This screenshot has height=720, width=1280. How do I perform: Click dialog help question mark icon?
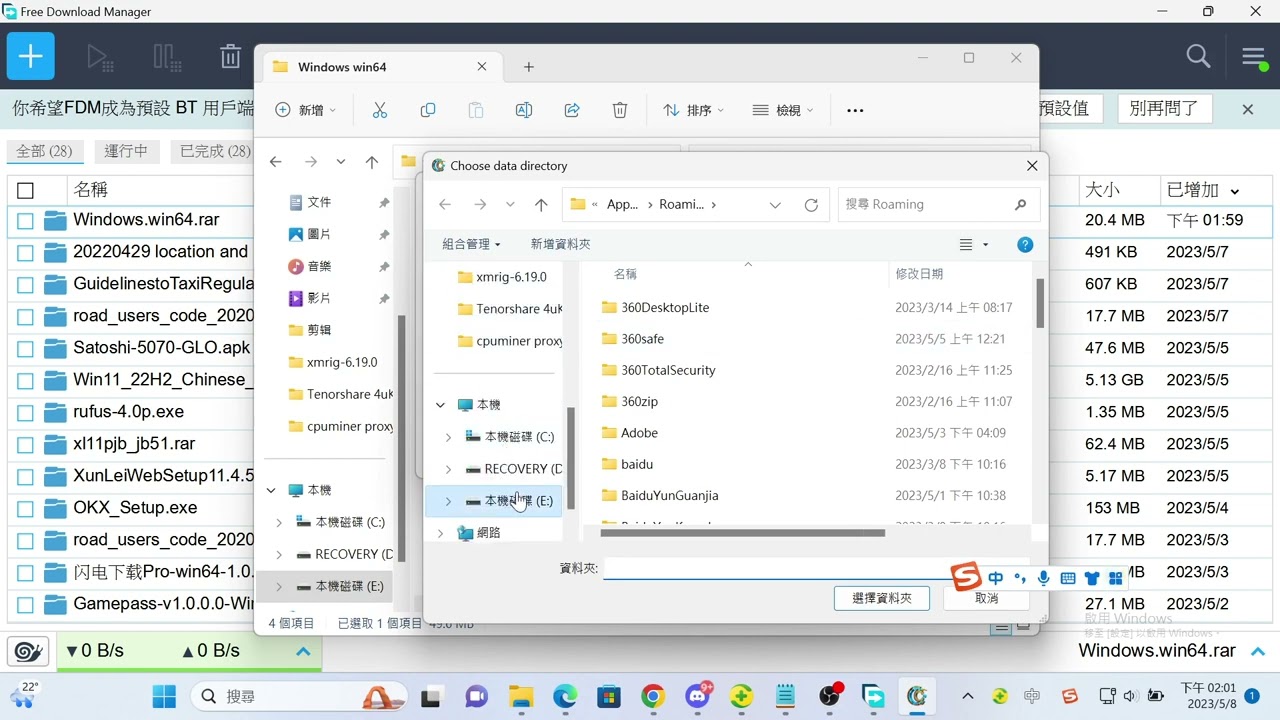[1025, 244]
